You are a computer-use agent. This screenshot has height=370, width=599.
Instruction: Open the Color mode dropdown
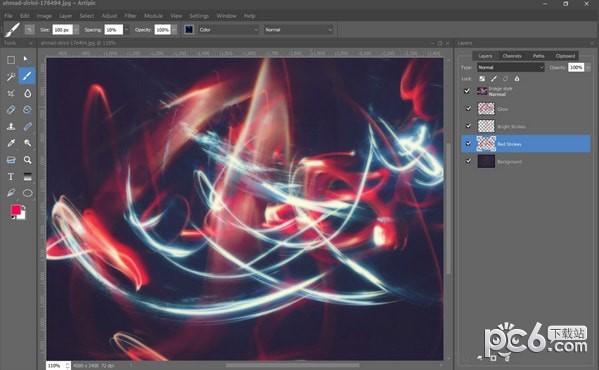(228, 29)
